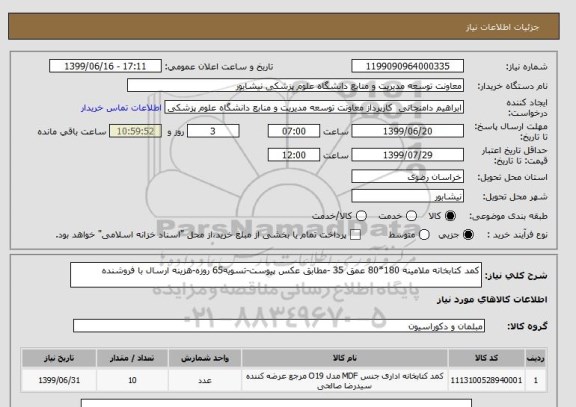Click the شرح کلی نیاز label
This screenshot has width=576, height=407.
(x=516, y=275)
